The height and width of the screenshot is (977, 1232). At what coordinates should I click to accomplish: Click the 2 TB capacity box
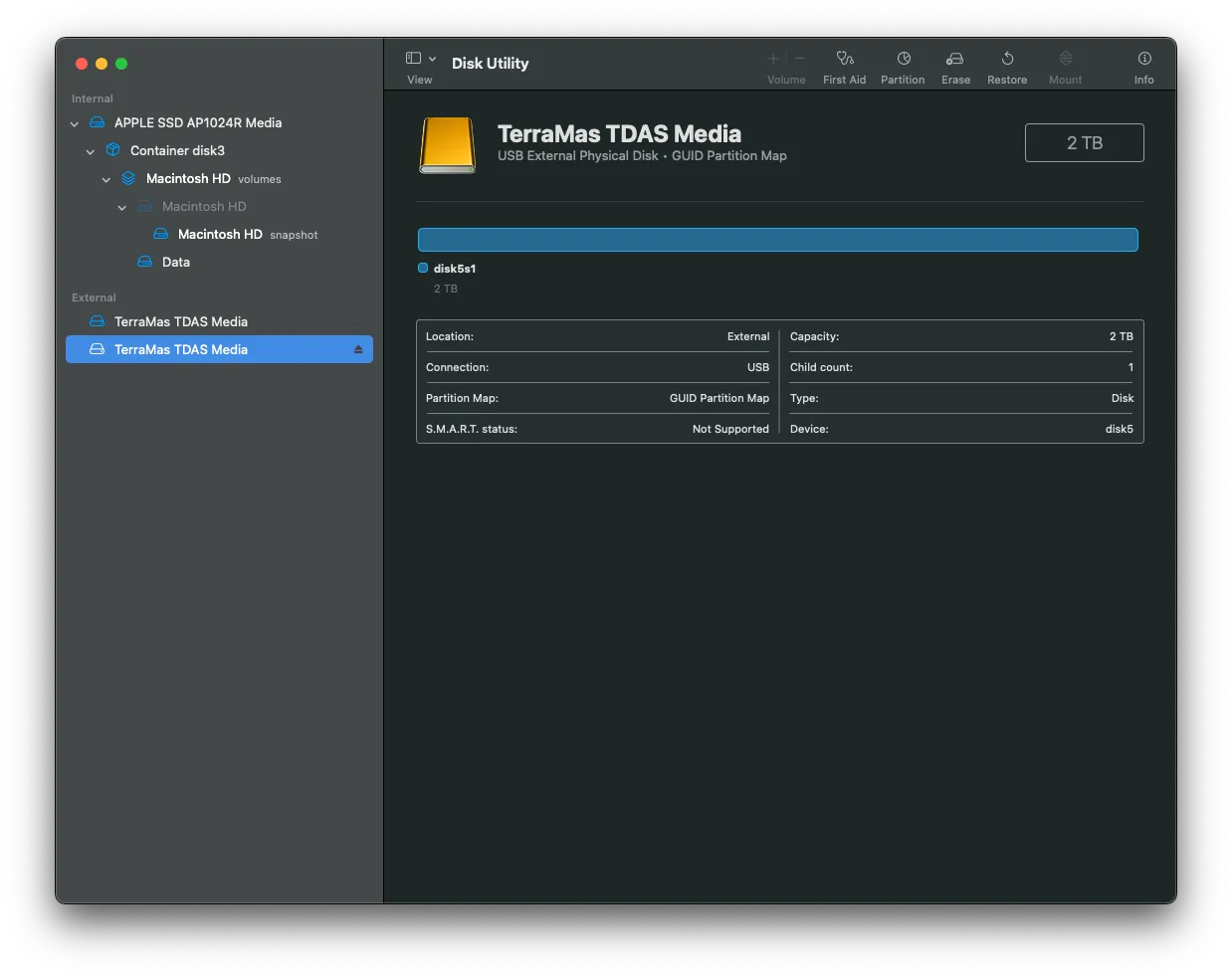click(x=1084, y=143)
